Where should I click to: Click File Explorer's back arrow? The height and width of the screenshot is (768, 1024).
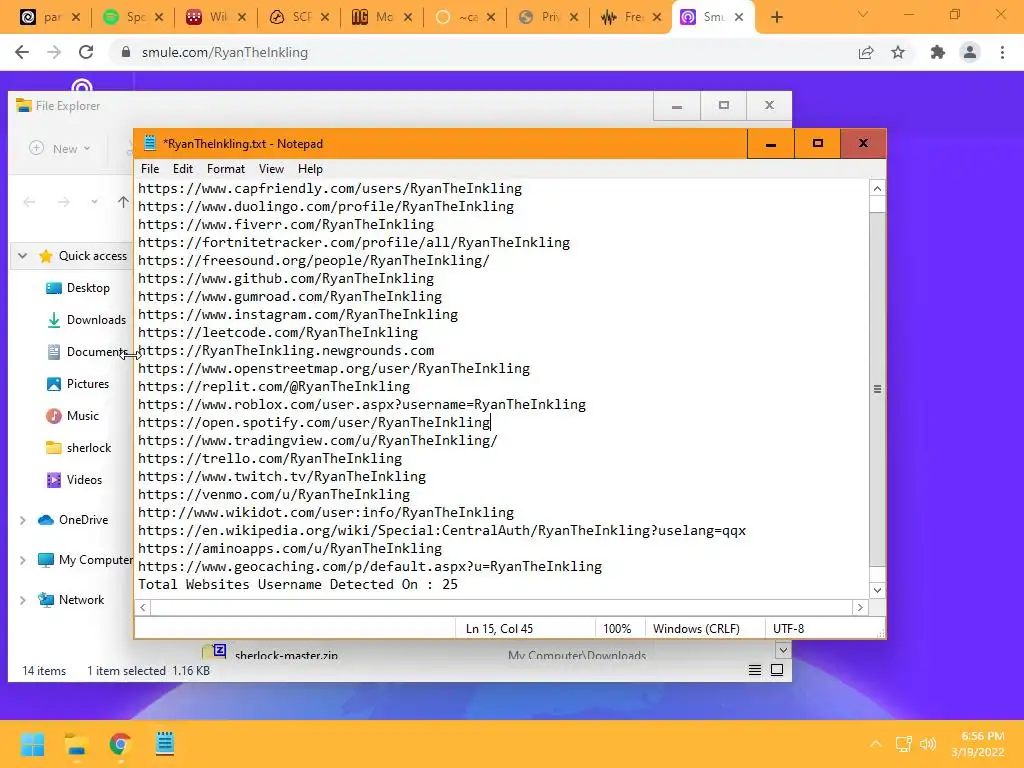click(x=29, y=202)
